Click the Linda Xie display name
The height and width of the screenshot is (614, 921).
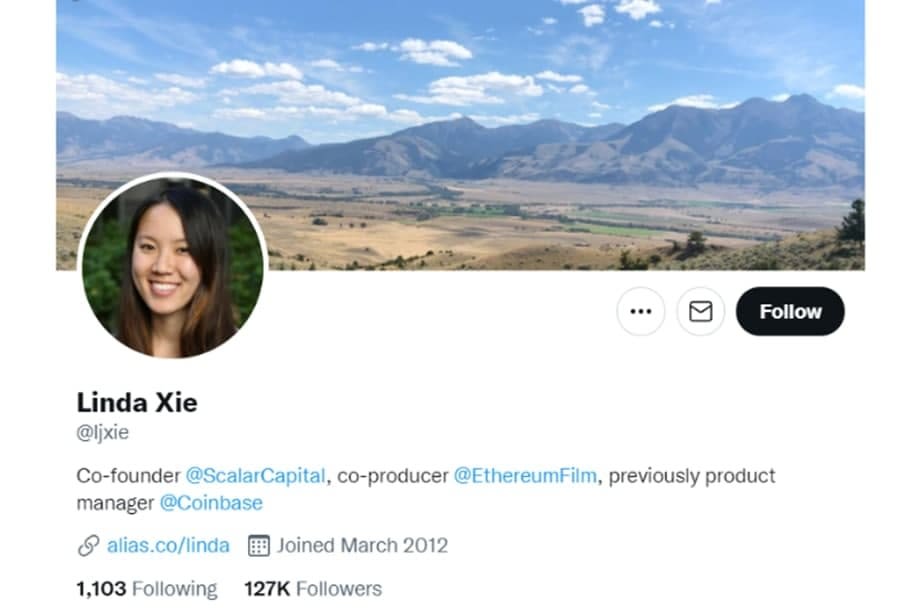point(137,402)
